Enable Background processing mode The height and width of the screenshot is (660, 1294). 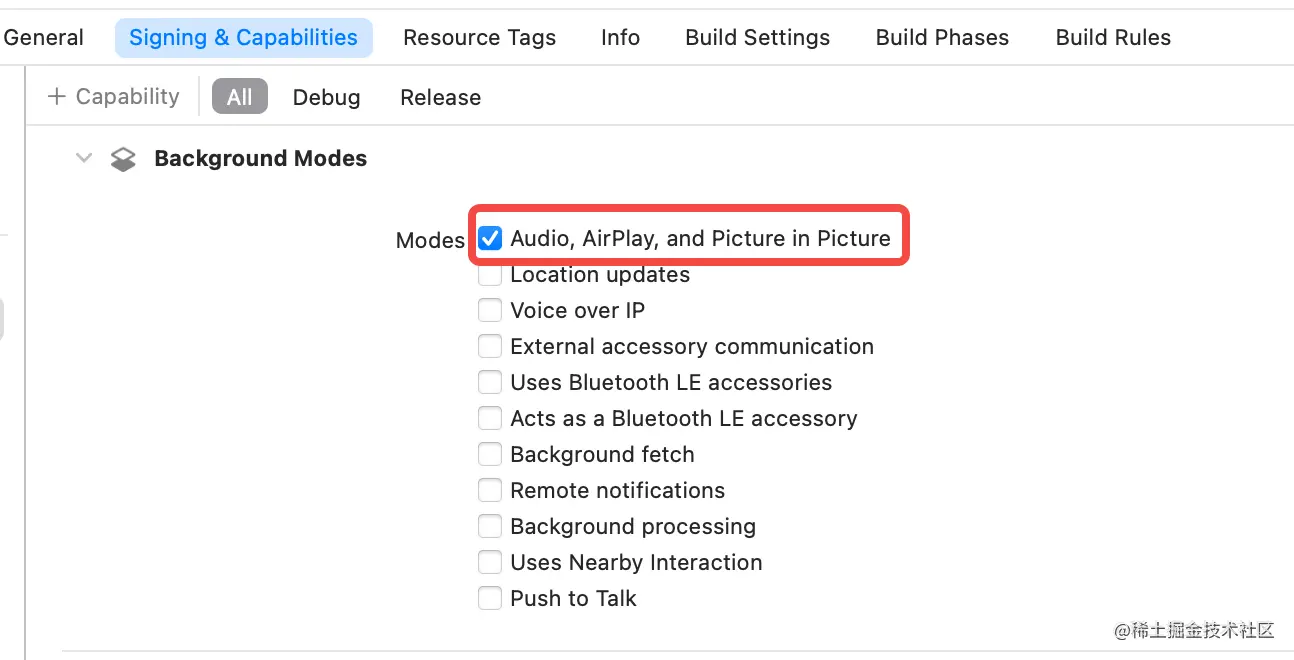point(490,526)
